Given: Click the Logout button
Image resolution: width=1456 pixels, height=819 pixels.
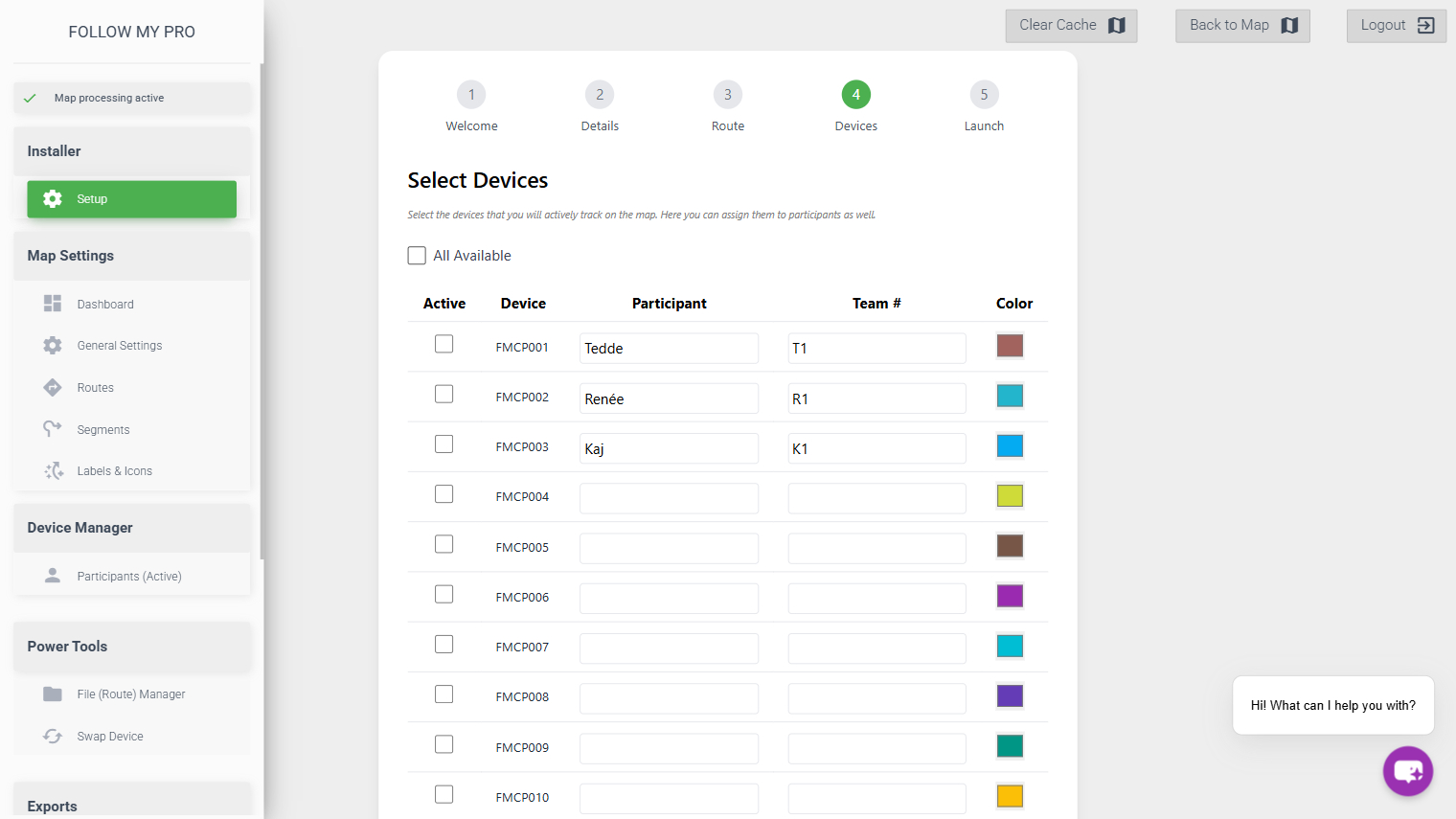Looking at the screenshot, I should (1396, 26).
